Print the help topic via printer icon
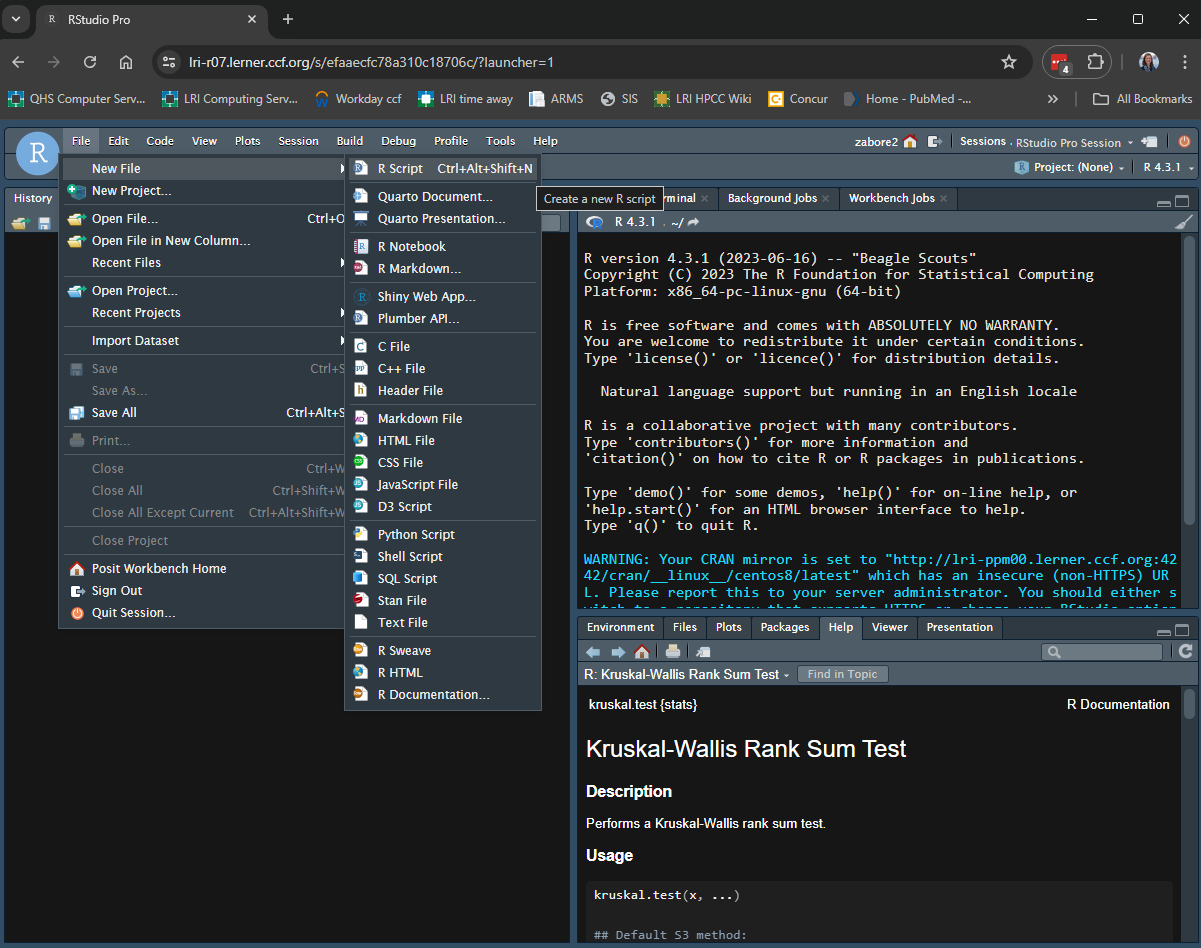1201x948 pixels. pyautogui.click(x=673, y=652)
